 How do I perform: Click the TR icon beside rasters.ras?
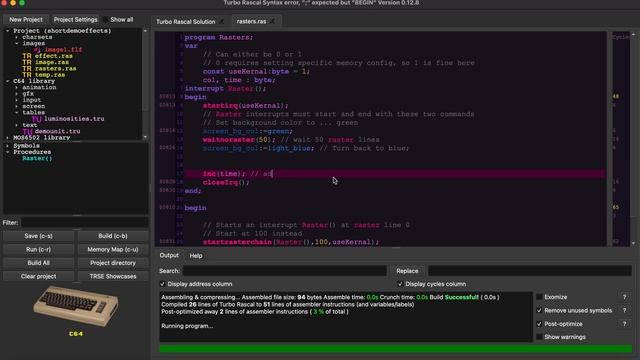[27, 69]
